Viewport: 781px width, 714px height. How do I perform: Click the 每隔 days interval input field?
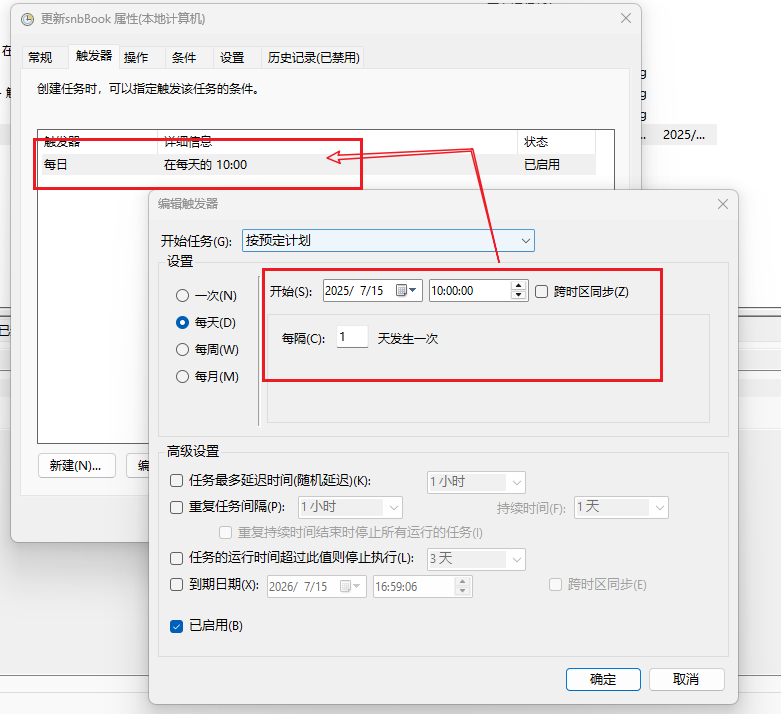pyautogui.click(x=352, y=338)
